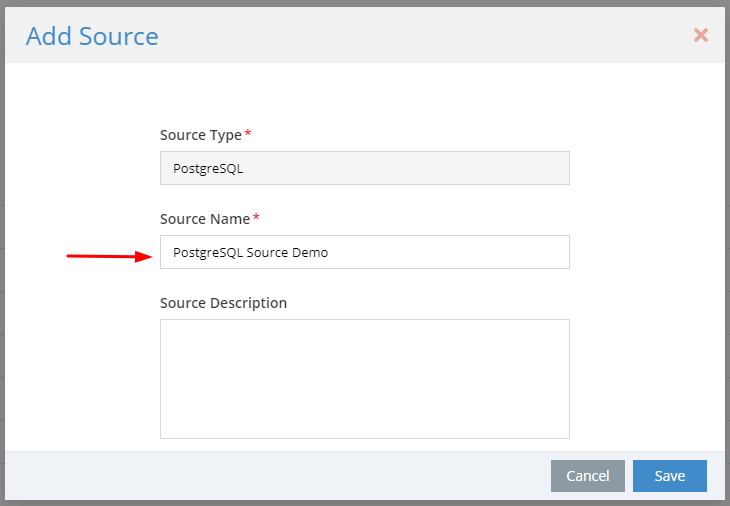730x506 pixels.
Task: Cancel adding the source
Action: click(588, 476)
